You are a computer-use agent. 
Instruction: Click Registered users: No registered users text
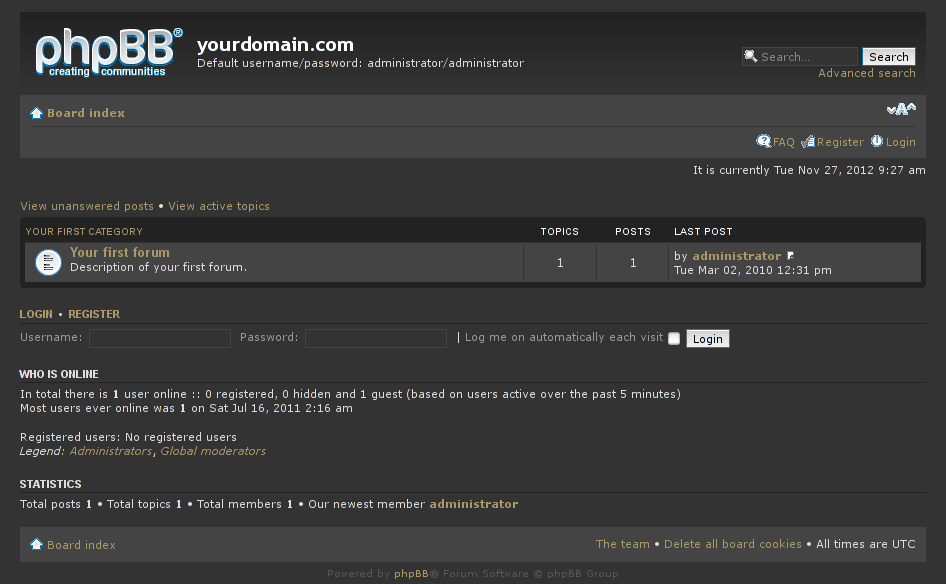pyautogui.click(x=128, y=437)
